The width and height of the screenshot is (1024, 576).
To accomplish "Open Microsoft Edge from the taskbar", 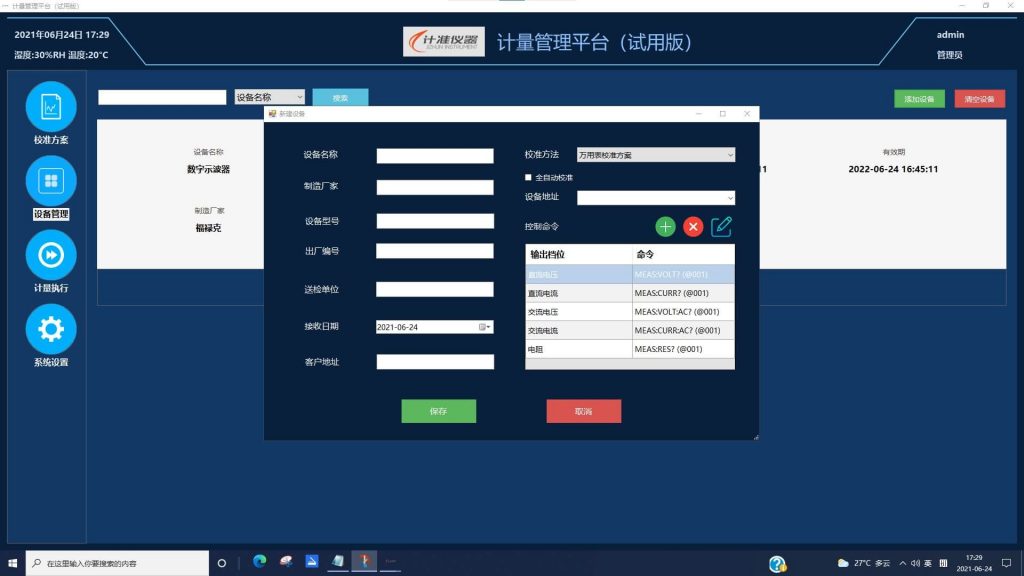I will tap(259, 562).
